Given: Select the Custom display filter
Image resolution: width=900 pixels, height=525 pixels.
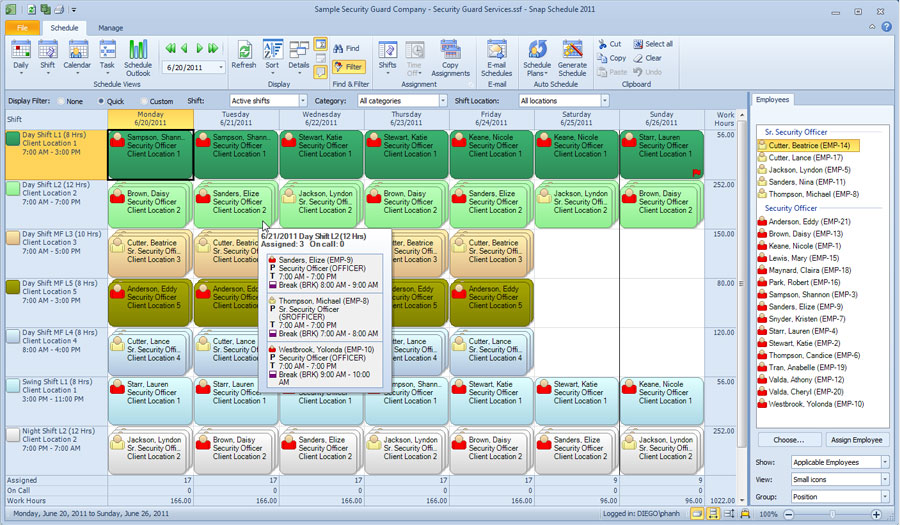Looking at the screenshot, I should point(157,101).
